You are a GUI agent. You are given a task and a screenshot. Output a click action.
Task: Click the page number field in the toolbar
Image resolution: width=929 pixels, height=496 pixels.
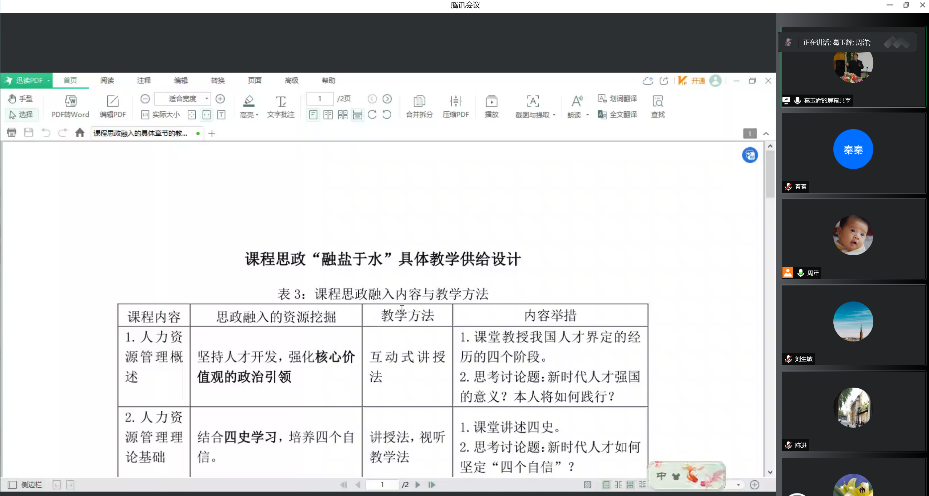point(320,99)
